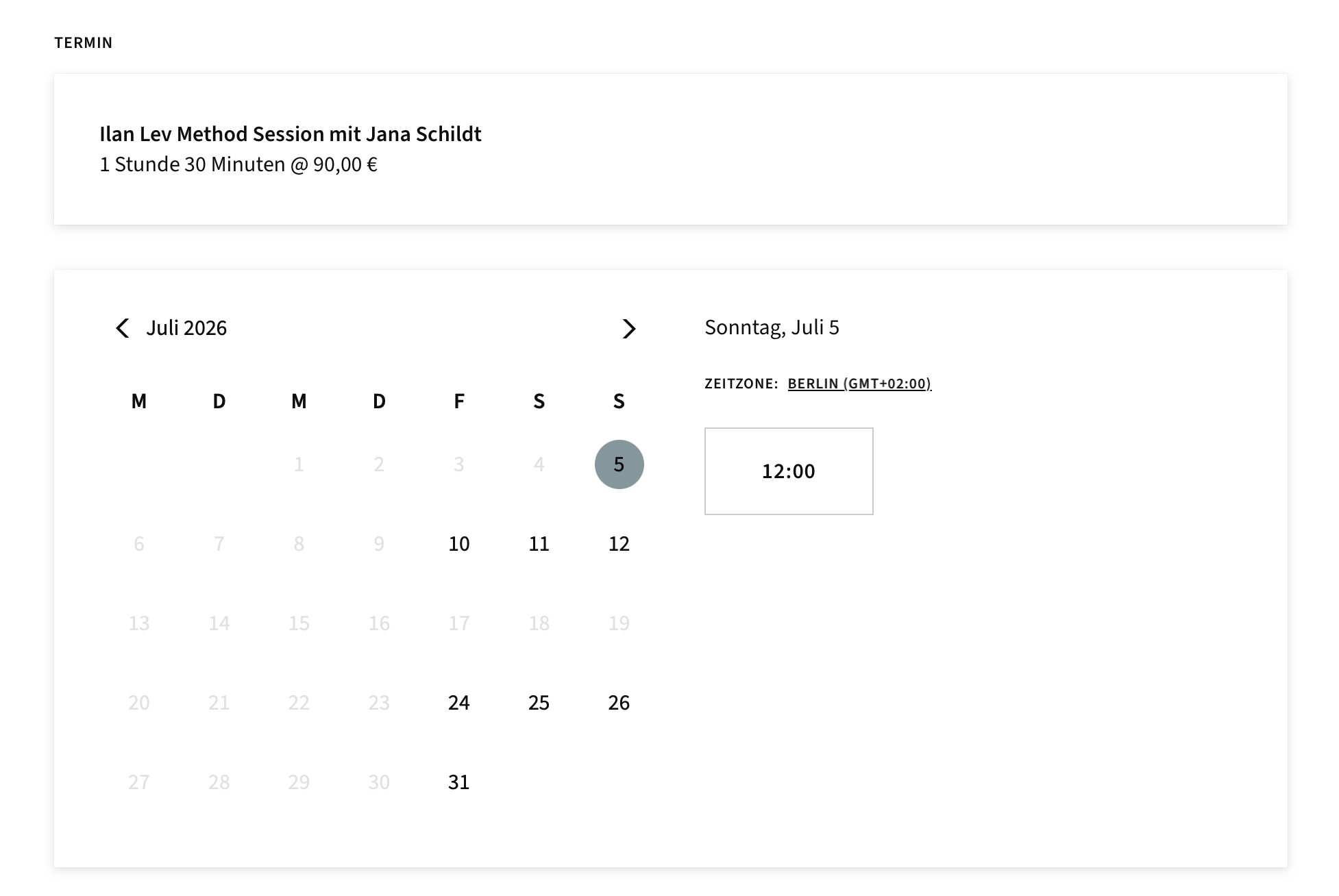Select the highlighted date 5 in calendar
This screenshot has height=896, width=1339.
619,464
